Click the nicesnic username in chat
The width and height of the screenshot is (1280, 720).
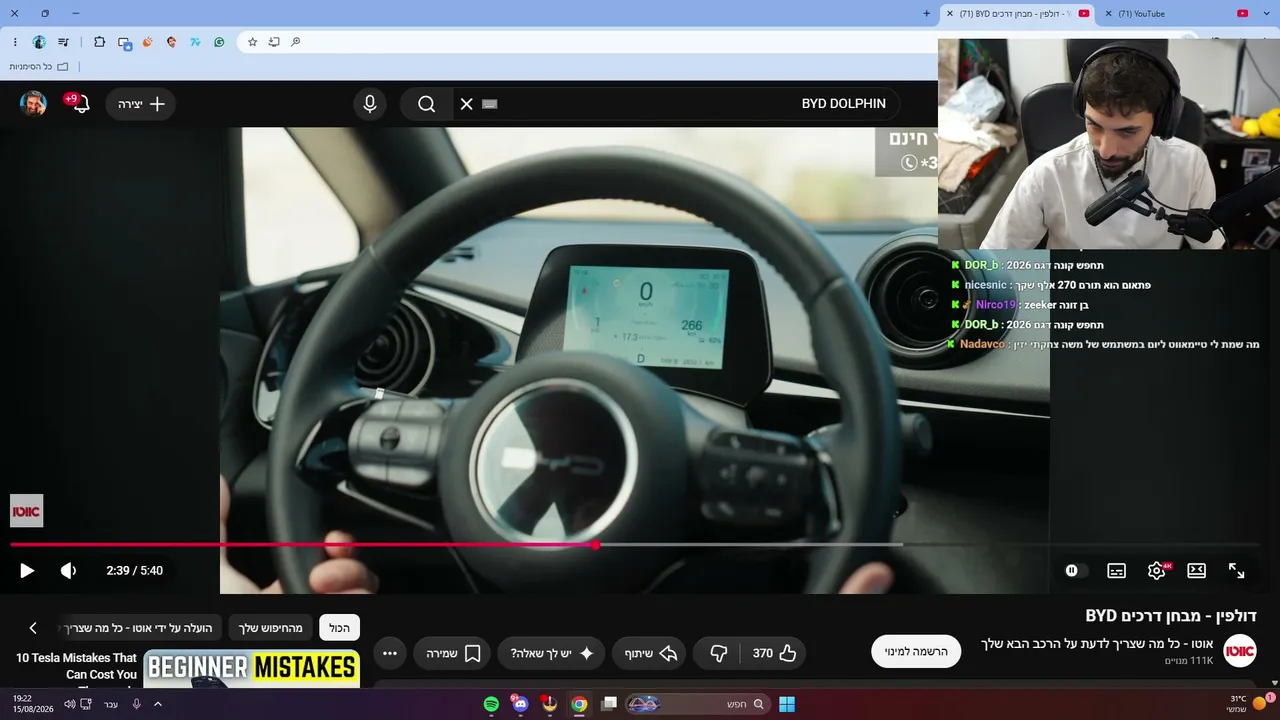(986, 285)
